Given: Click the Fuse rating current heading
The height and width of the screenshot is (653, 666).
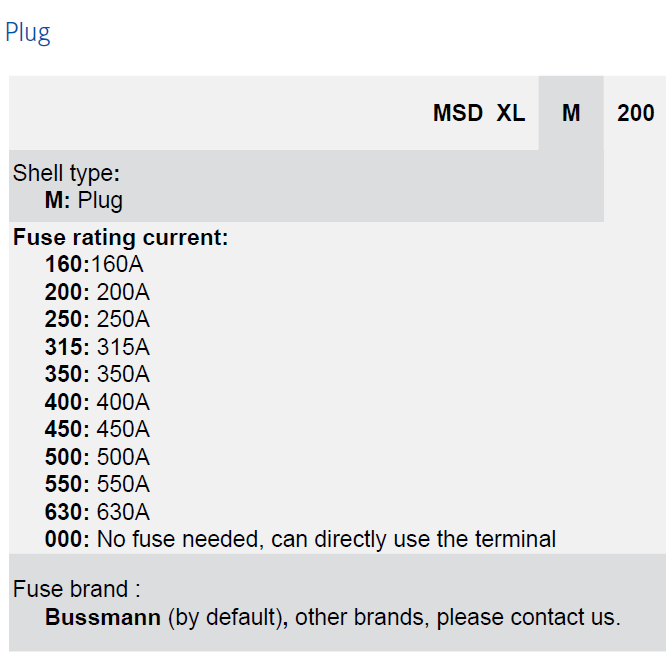Looking at the screenshot, I should 121,238.
